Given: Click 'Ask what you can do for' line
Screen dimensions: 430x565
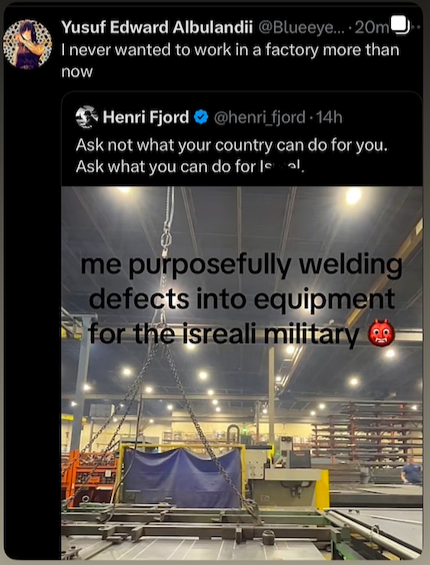Looking at the screenshot, I should (190, 167).
